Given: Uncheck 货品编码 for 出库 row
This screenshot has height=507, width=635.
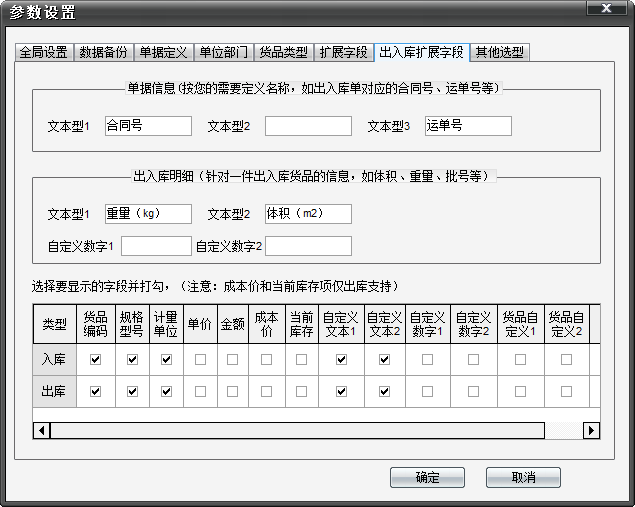Looking at the screenshot, I should point(95,392).
